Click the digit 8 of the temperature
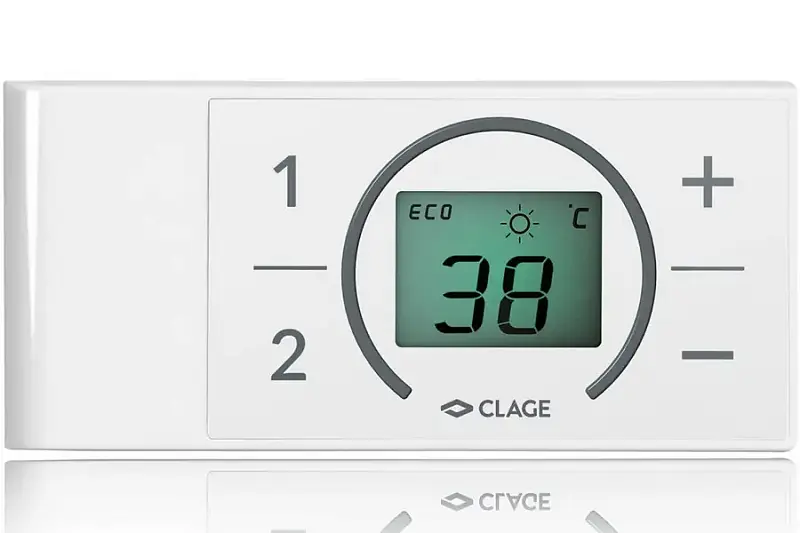The height and width of the screenshot is (533, 800). (526, 295)
